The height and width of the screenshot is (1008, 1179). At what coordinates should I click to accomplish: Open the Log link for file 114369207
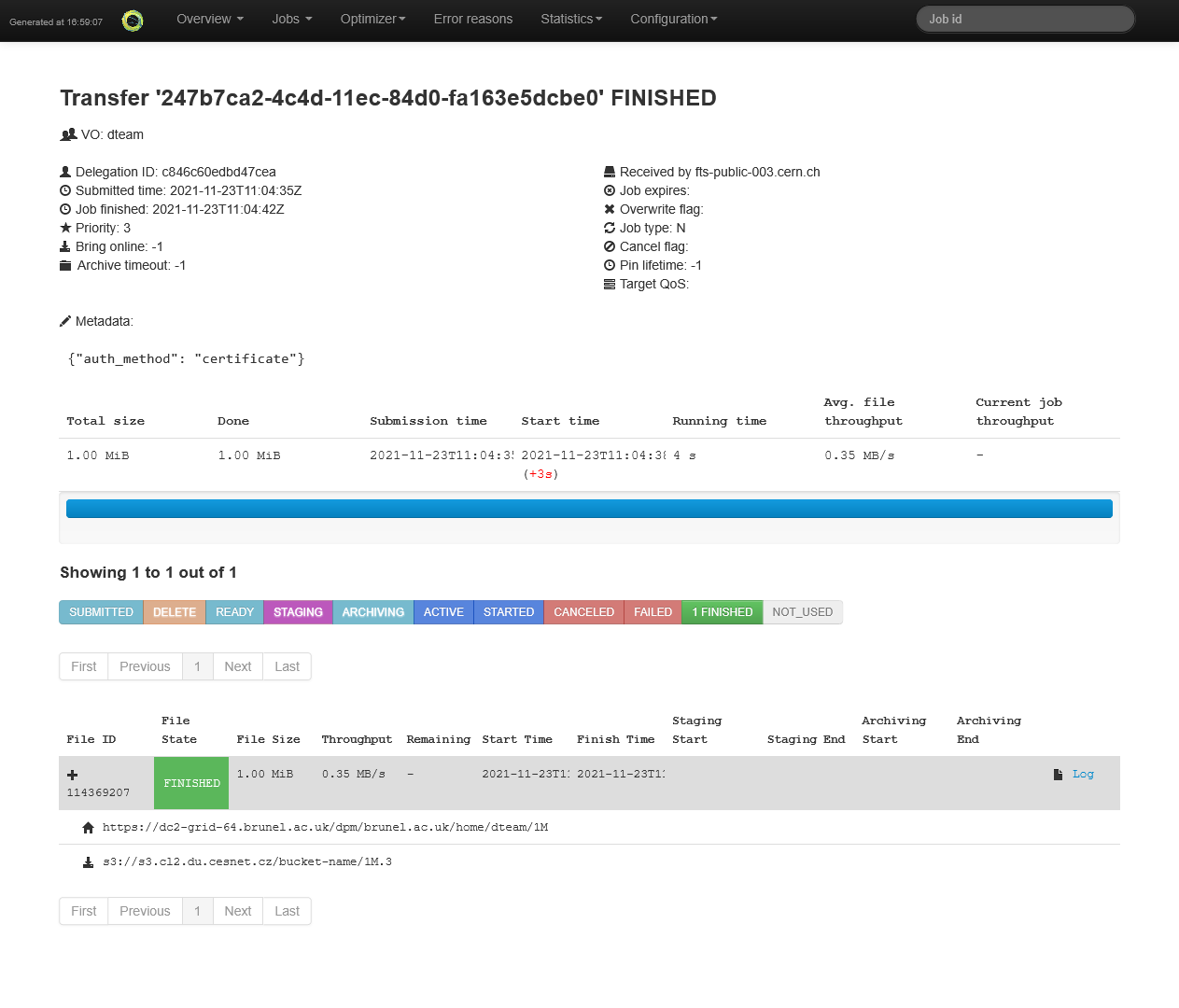click(1083, 775)
